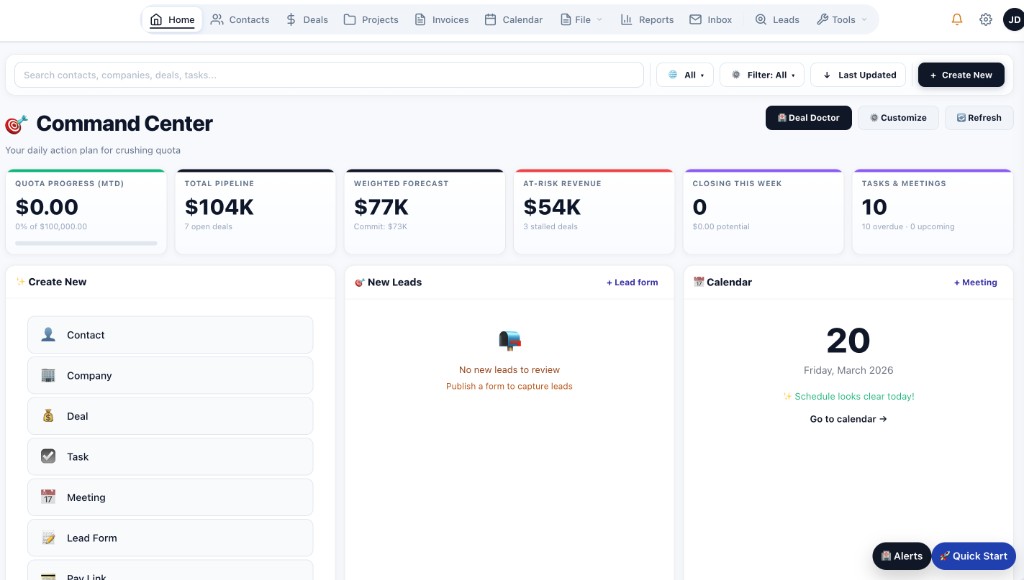The height and width of the screenshot is (580, 1024).
Task: Select the Contact icon in Create New panel
Action: tap(48, 334)
